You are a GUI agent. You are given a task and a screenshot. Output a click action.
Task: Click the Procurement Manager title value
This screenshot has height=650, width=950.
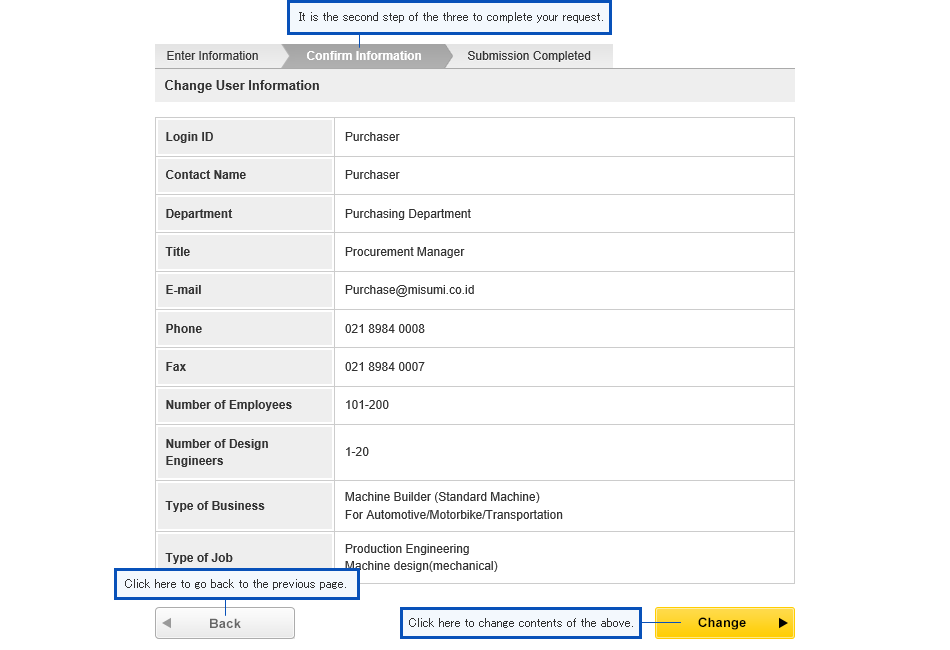[x=405, y=252]
